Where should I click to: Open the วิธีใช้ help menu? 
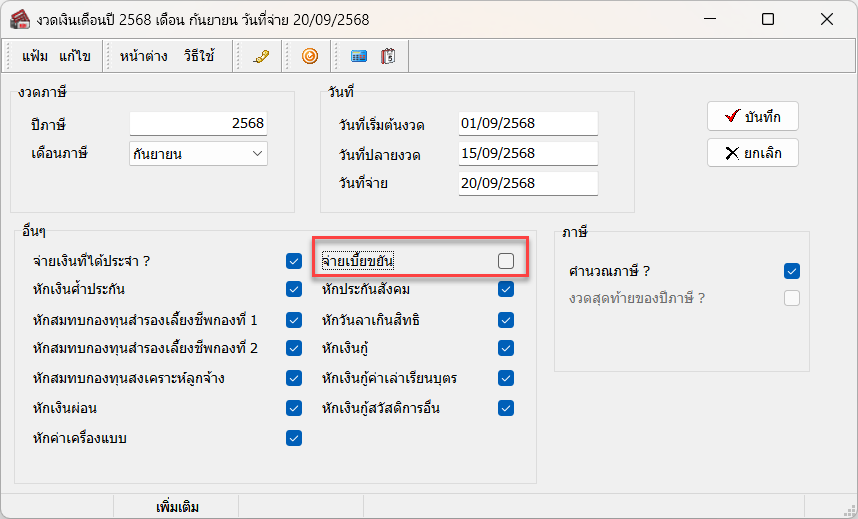(199, 57)
